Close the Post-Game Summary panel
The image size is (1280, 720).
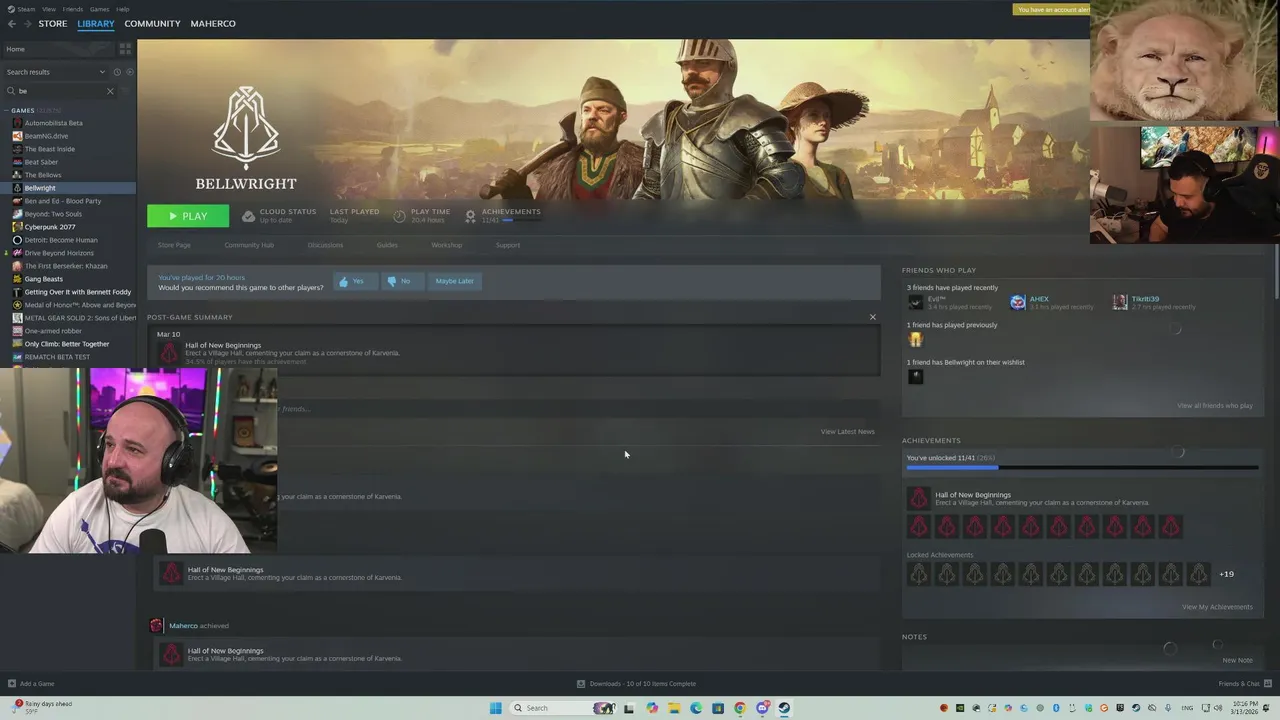pos(872,317)
